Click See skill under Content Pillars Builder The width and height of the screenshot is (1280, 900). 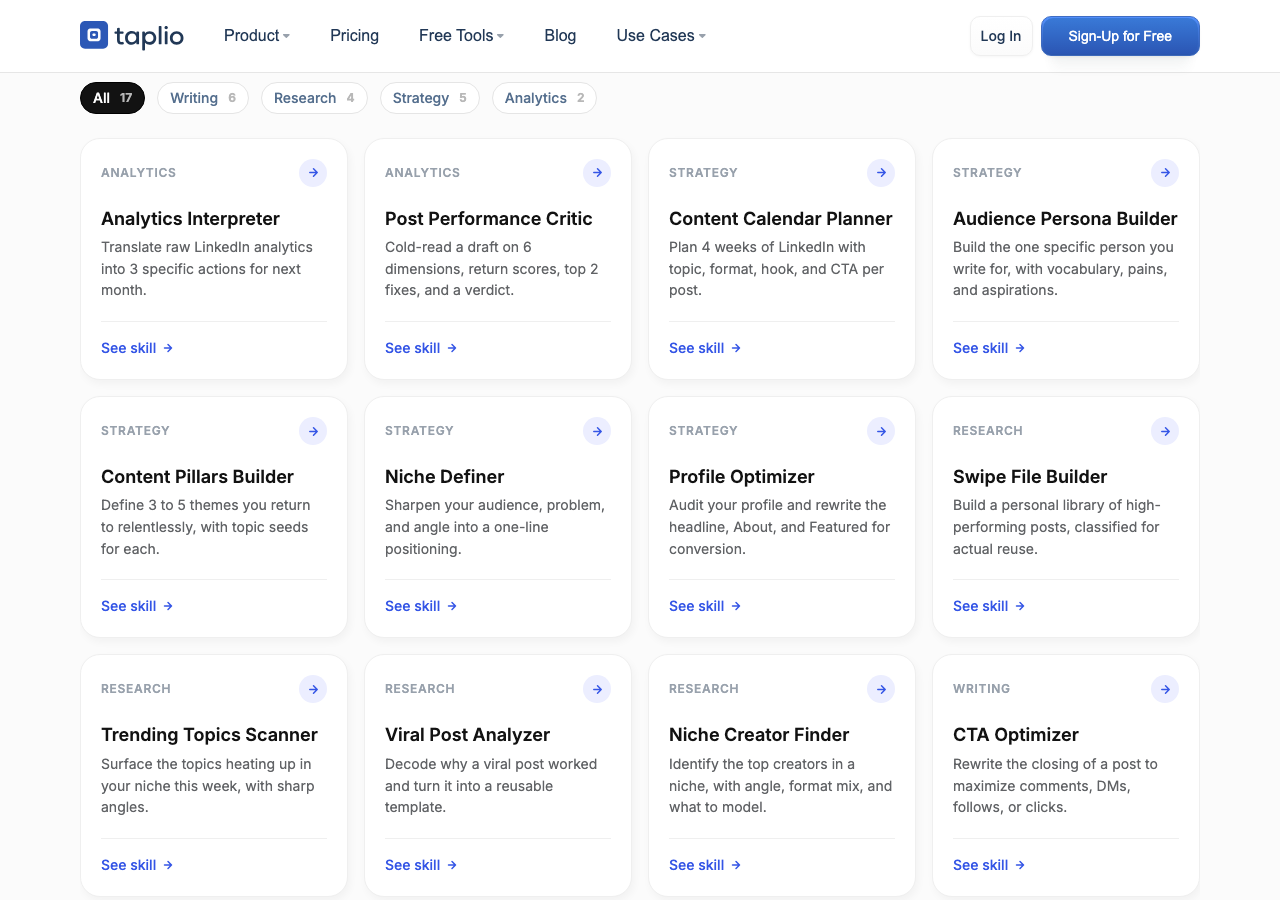(x=137, y=606)
